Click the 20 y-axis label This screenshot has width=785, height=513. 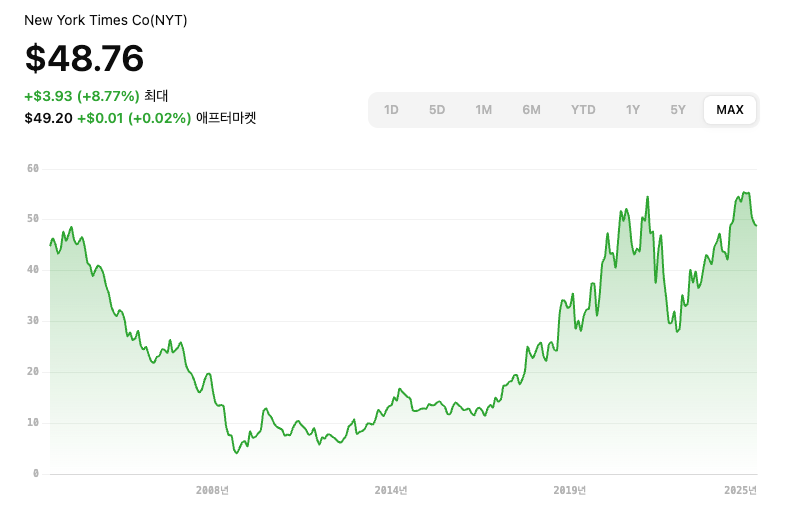pos(33,371)
